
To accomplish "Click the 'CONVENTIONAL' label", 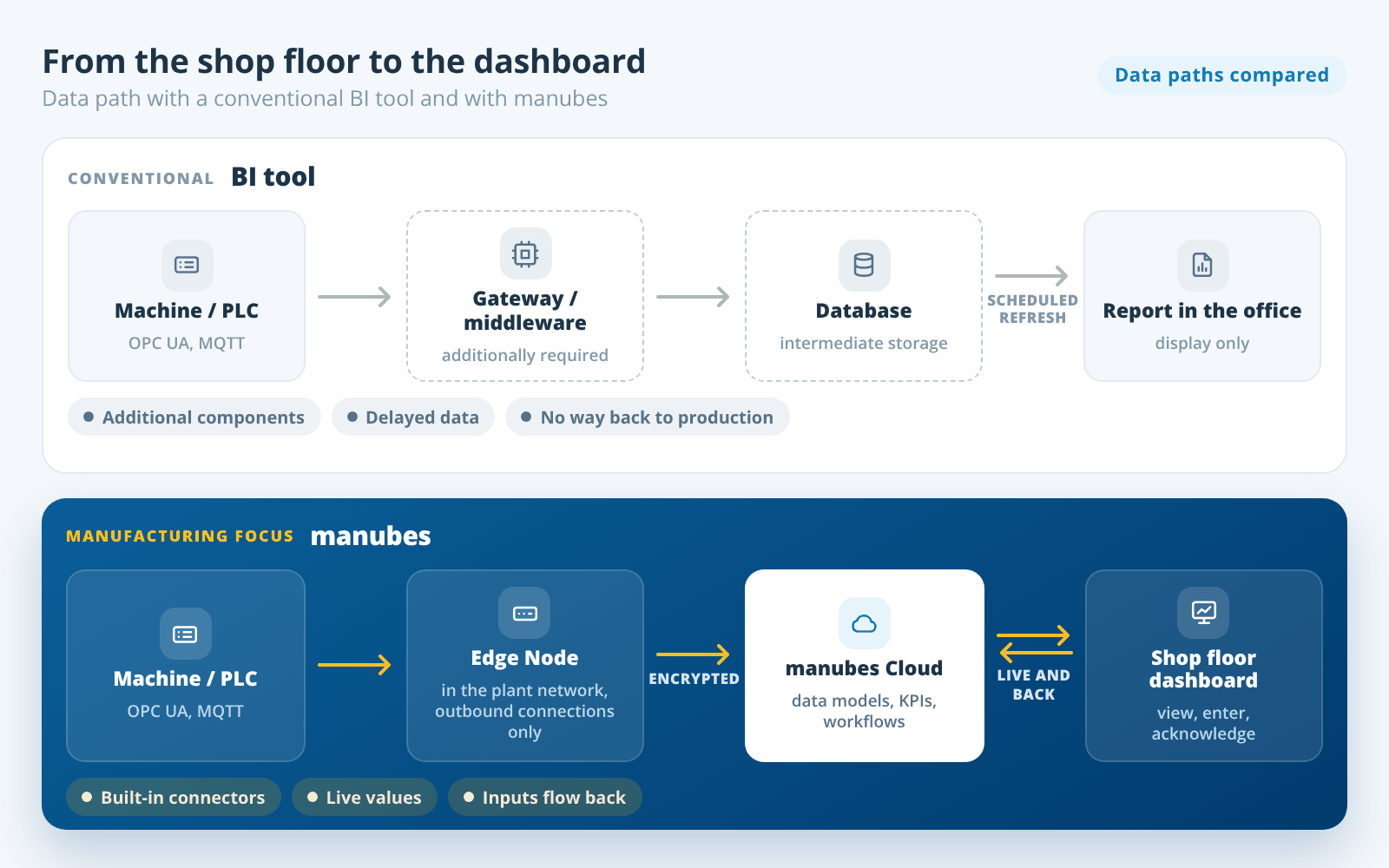I will (141, 179).
